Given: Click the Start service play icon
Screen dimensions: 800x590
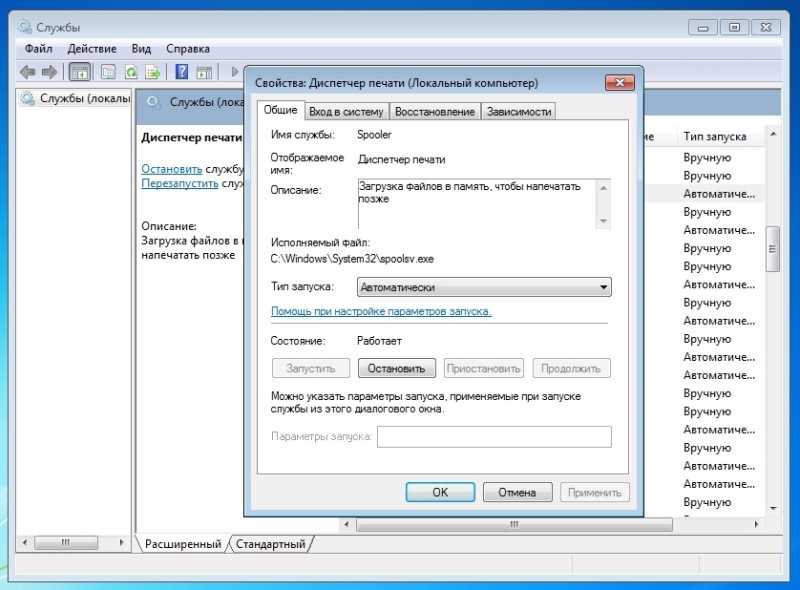Looking at the screenshot, I should pos(234,72).
